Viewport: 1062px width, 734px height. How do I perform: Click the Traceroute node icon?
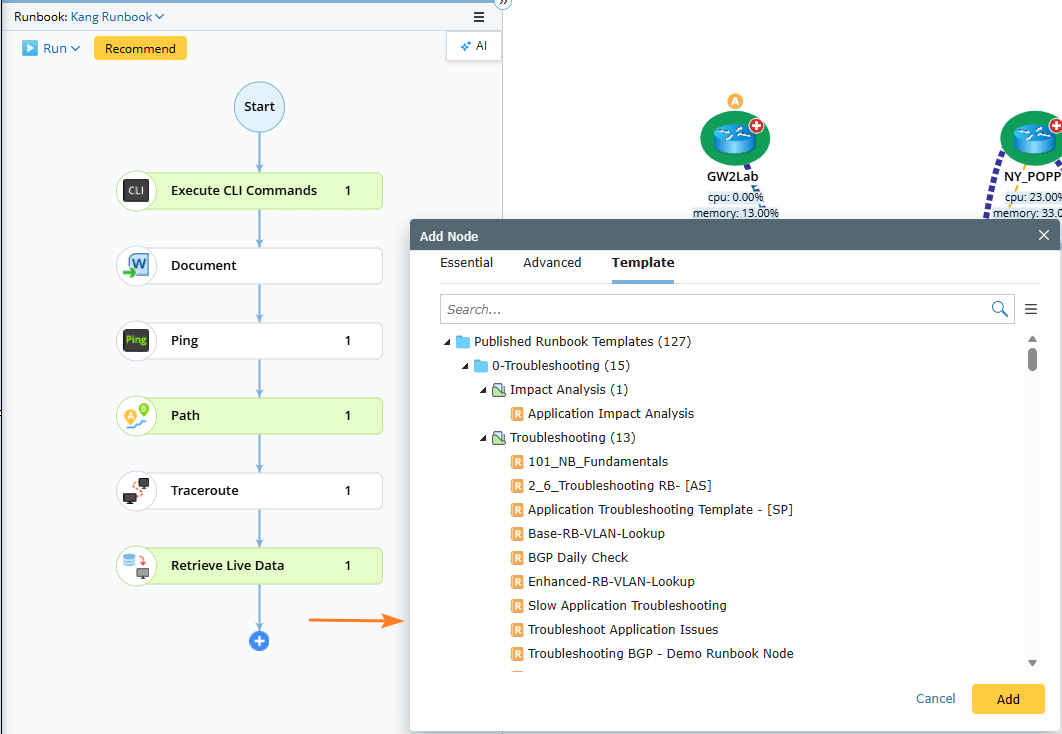pyautogui.click(x=136, y=491)
